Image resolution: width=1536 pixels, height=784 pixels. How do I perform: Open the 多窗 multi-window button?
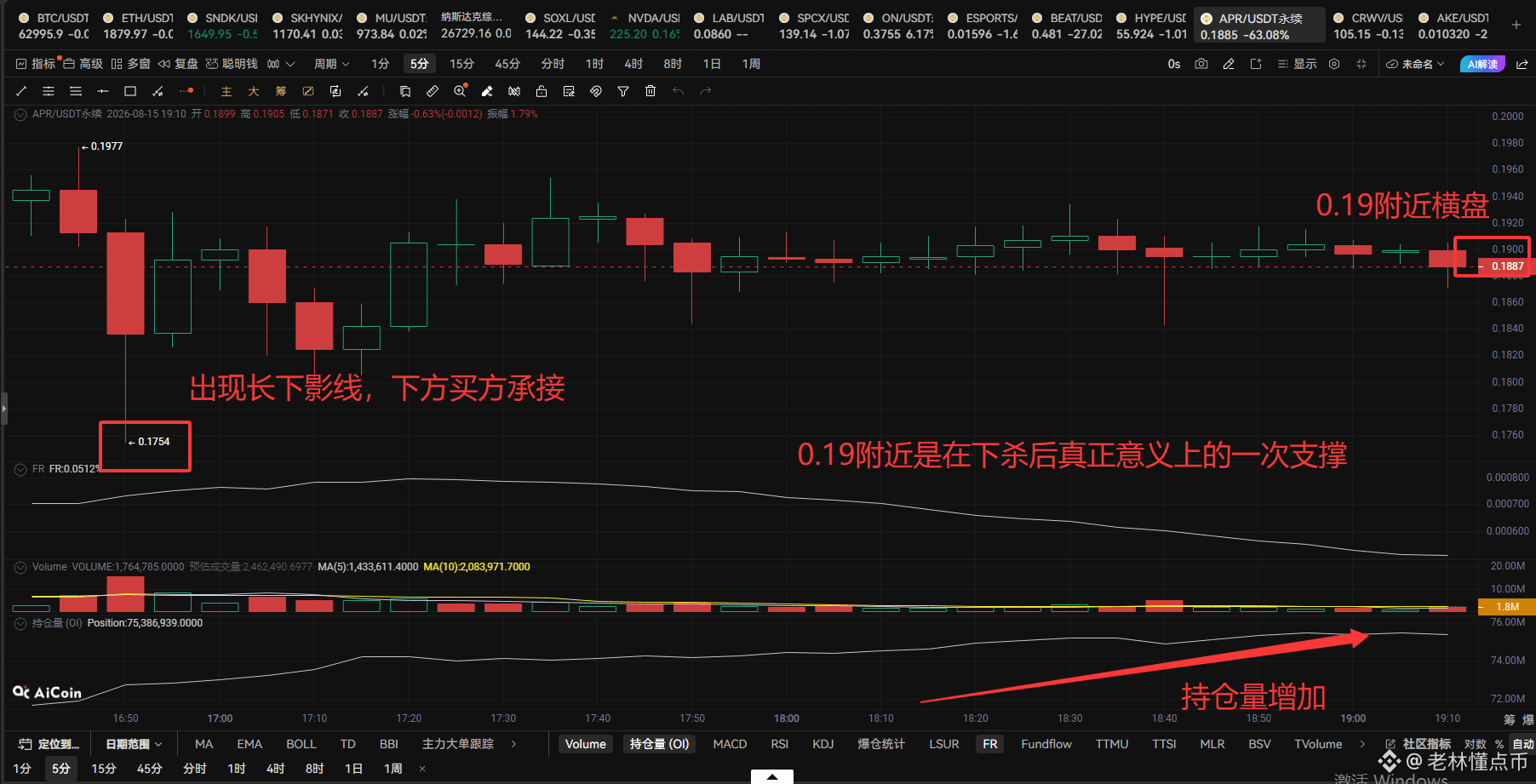click(130, 64)
